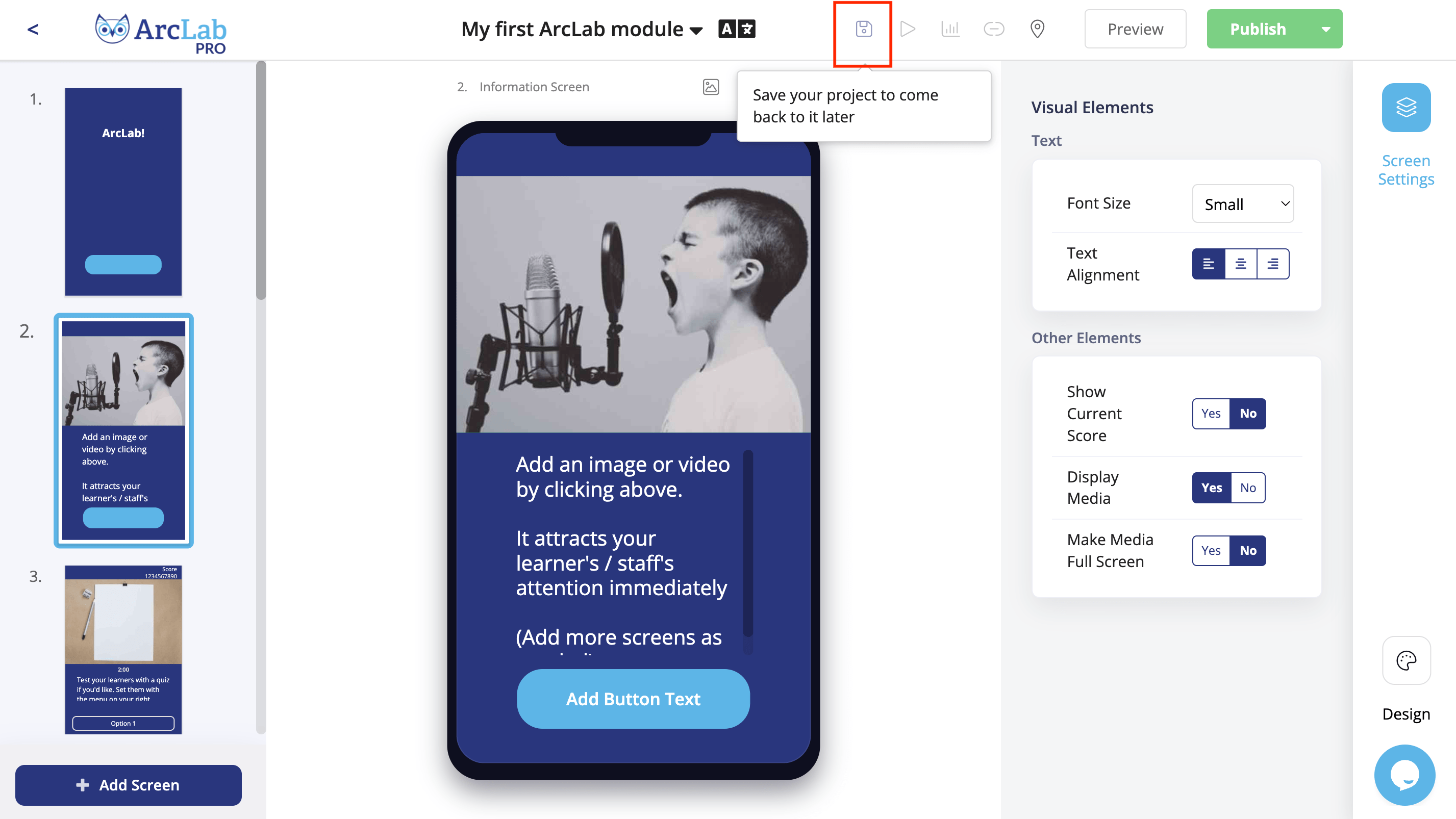Click the location pin icon
The image size is (1456, 819).
coord(1037,29)
